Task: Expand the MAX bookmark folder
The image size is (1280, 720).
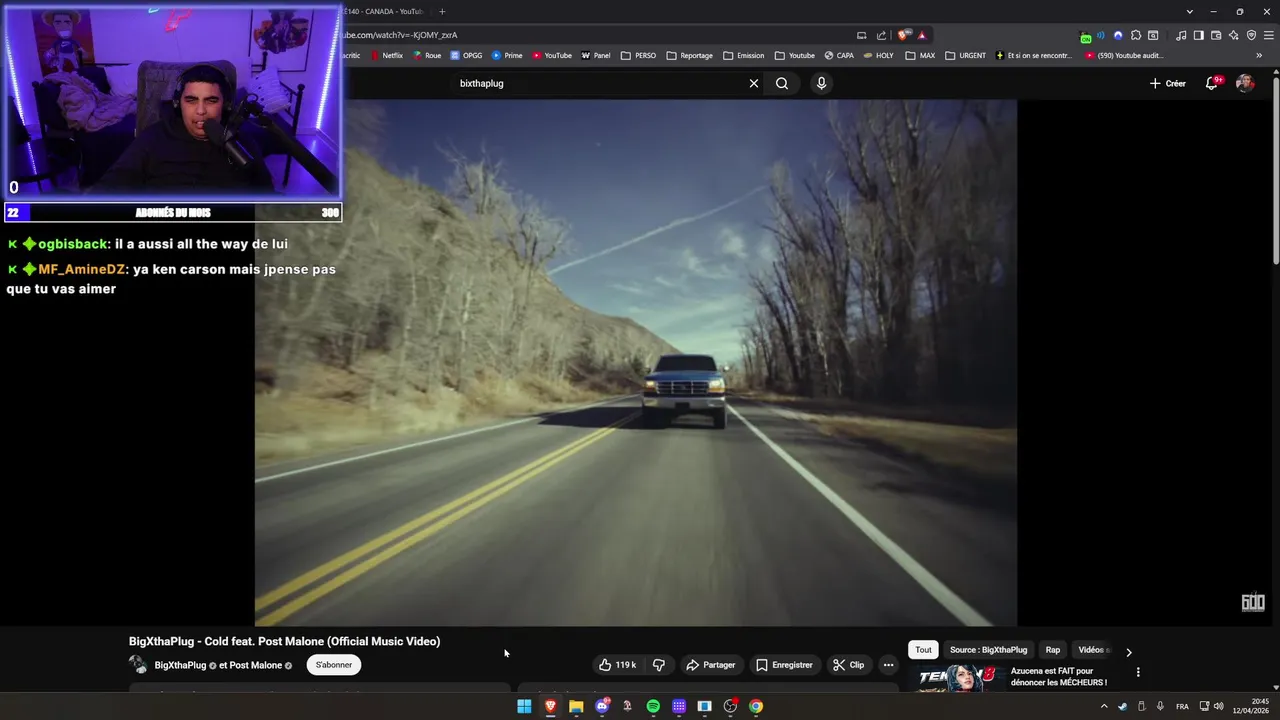Action: 920,55
